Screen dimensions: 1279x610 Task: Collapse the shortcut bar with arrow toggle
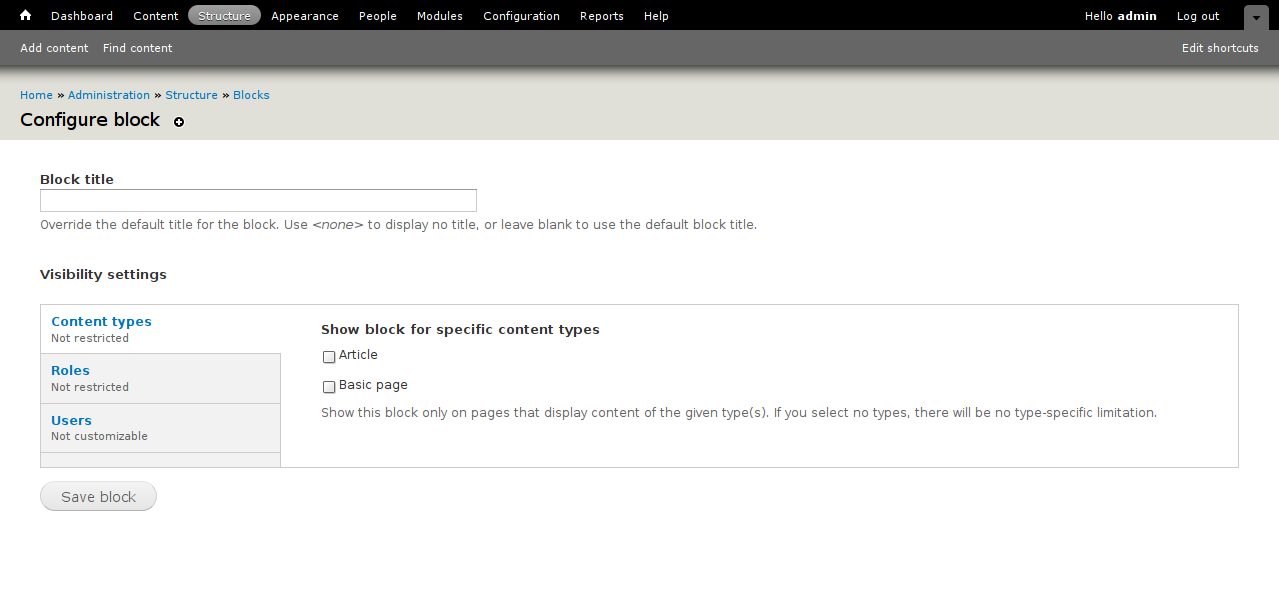coord(1255,17)
